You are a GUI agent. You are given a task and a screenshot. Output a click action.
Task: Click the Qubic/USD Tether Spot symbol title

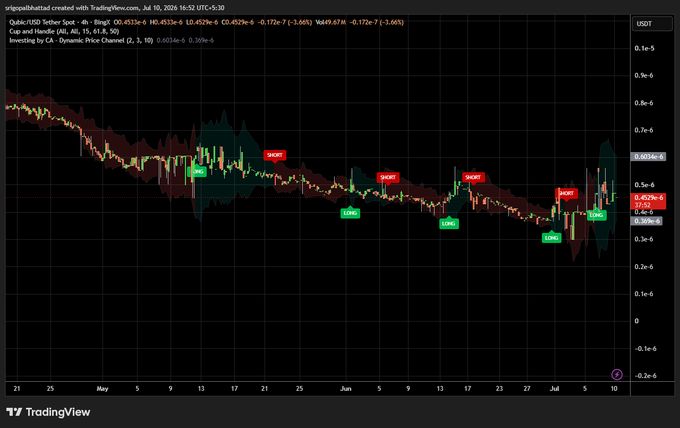pos(59,22)
